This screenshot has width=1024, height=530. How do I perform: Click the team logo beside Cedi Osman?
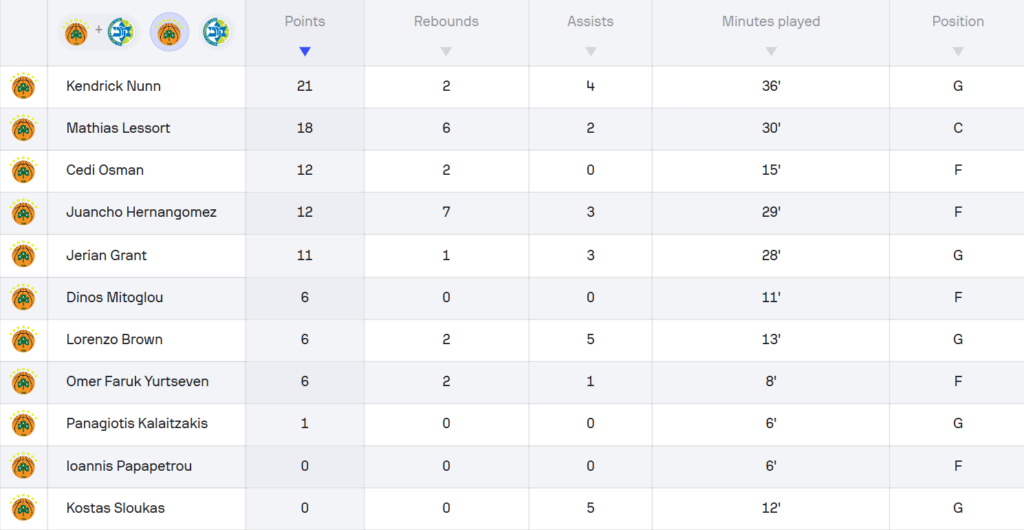click(23, 171)
